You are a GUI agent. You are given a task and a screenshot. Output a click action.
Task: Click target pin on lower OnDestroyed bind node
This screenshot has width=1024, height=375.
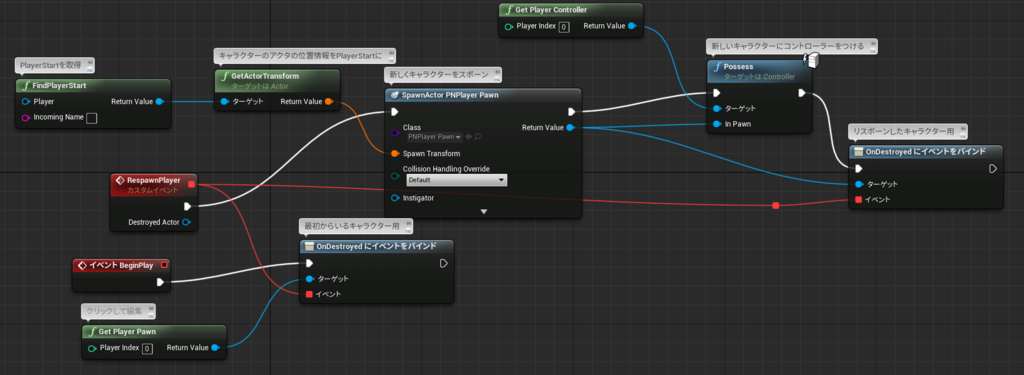pyautogui.click(x=310, y=279)
